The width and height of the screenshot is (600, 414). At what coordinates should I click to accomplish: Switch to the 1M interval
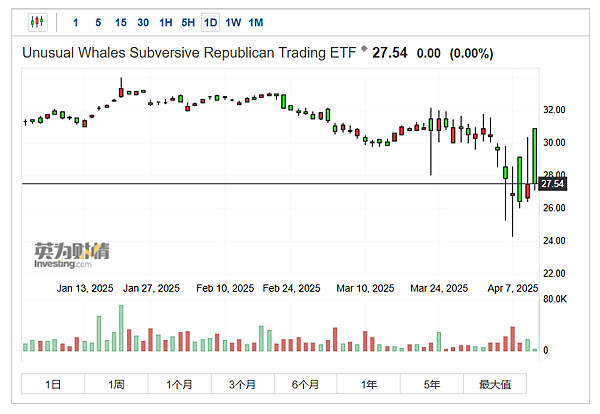[256, 23]
